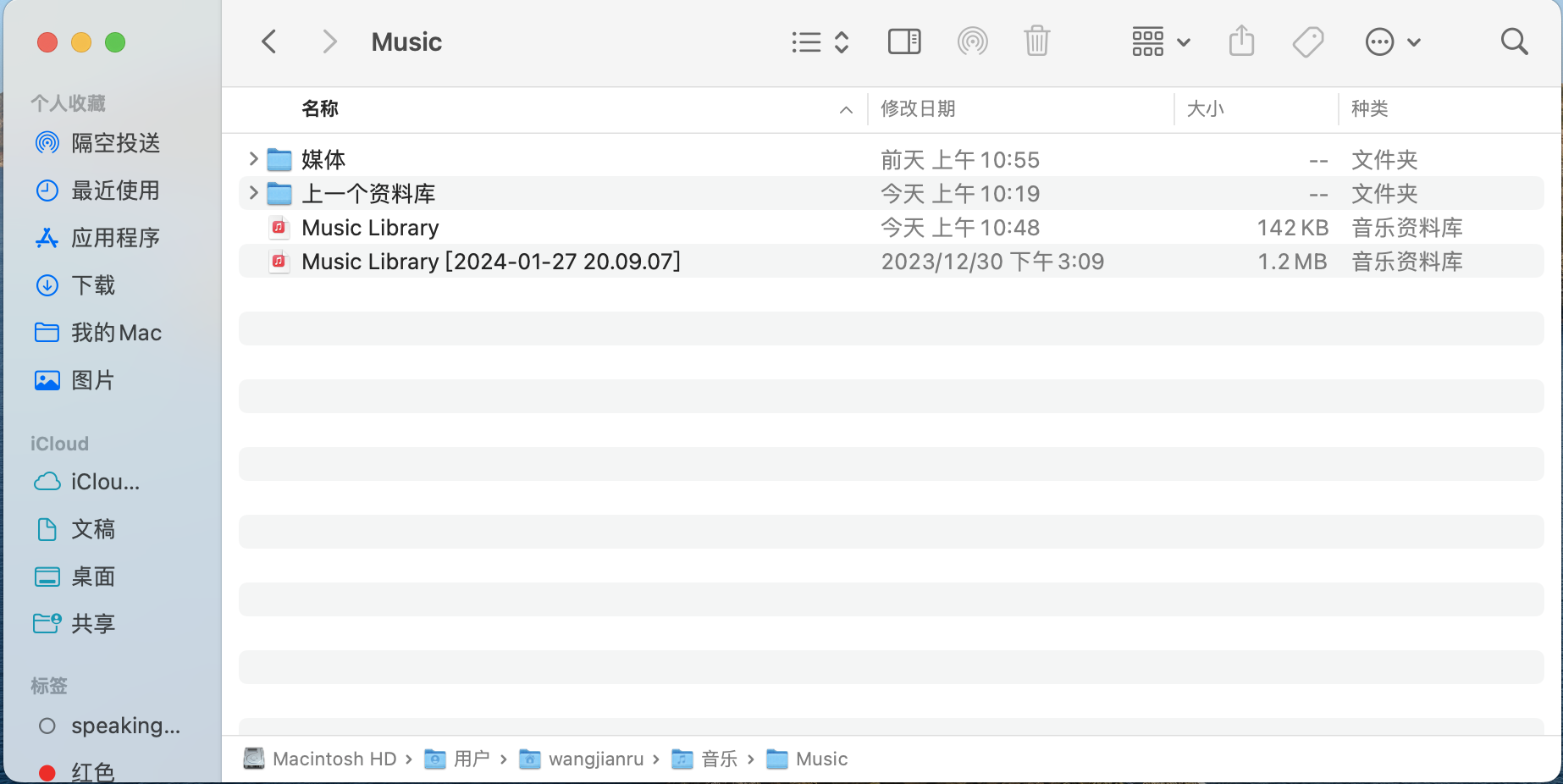The image size is (1563, 784).
Task: Sort by the 大小 column header
Action: tap(1205, 108)
